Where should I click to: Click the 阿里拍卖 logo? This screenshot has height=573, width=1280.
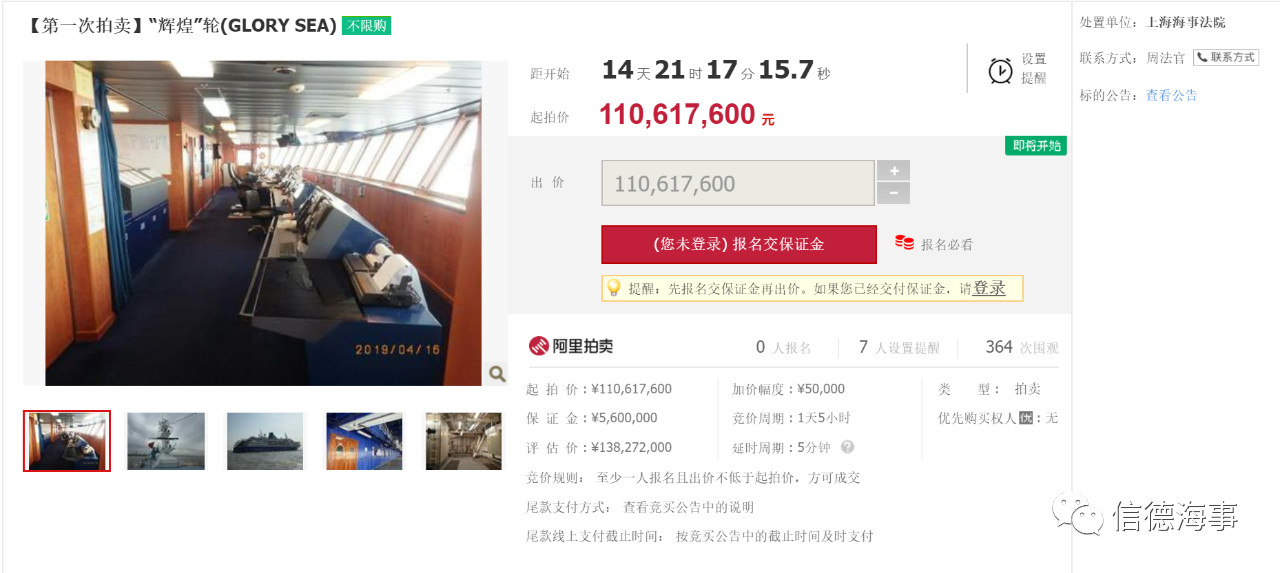(x=571, y=346)
